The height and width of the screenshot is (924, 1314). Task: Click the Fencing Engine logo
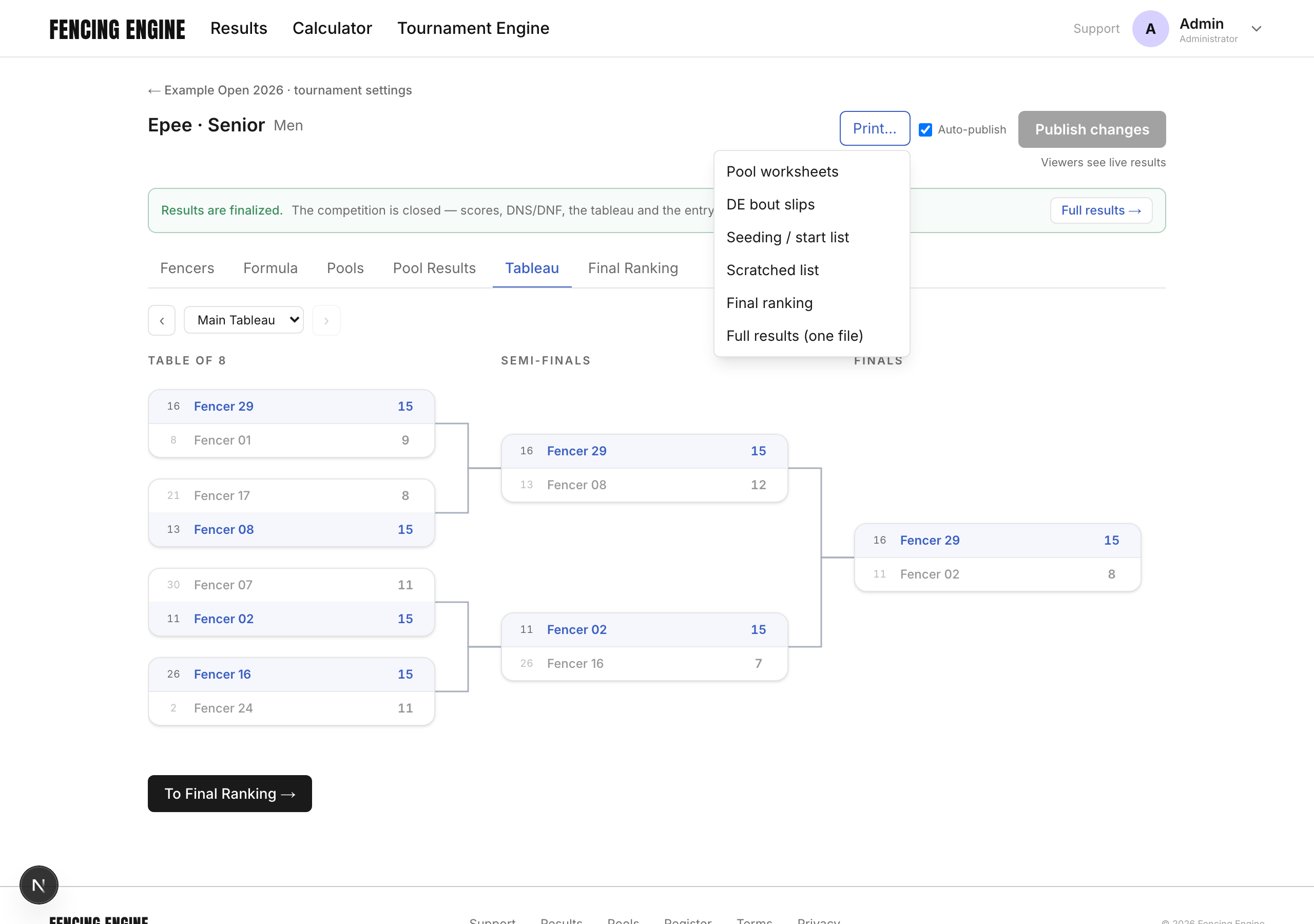(x=118, y=29)
